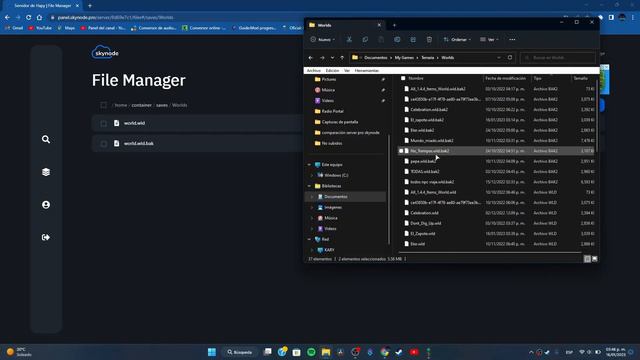Select Dont_Dig_Up.wld file
This screenshot has height=360, width=640.
425,223
